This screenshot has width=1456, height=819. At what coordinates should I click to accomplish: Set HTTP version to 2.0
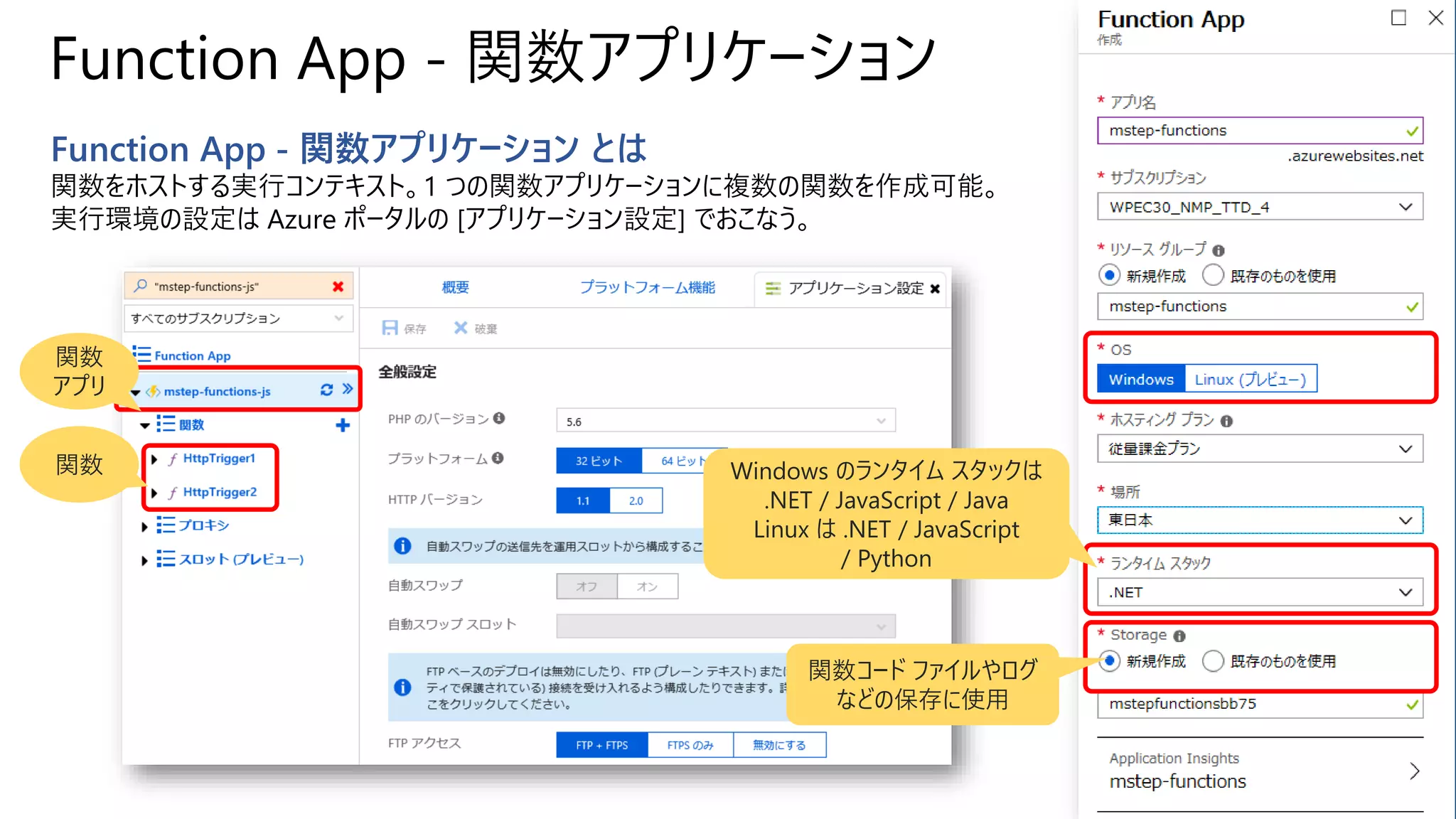[636, 500]
